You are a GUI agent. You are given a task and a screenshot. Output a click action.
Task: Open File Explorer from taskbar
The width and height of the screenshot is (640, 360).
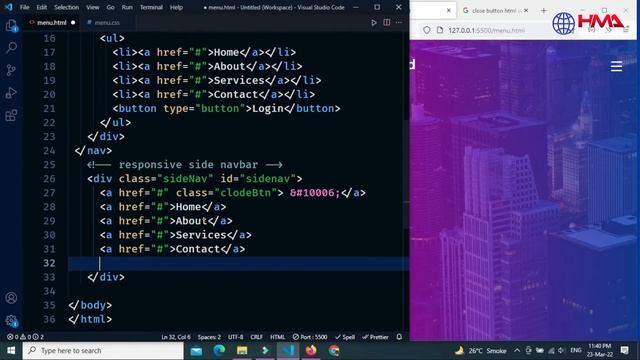(242, 351)
